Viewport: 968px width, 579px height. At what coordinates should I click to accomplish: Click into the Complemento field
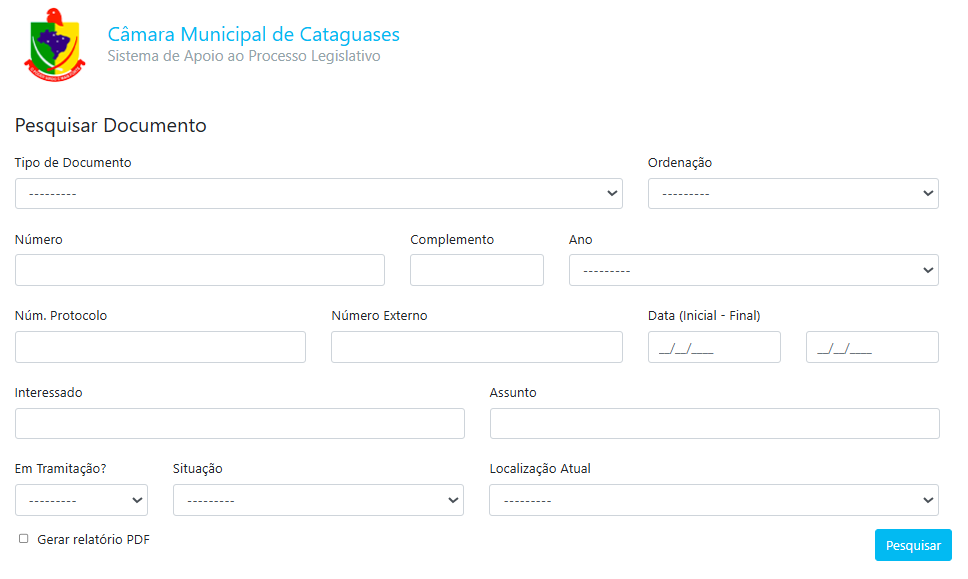[x=476, y=270]
